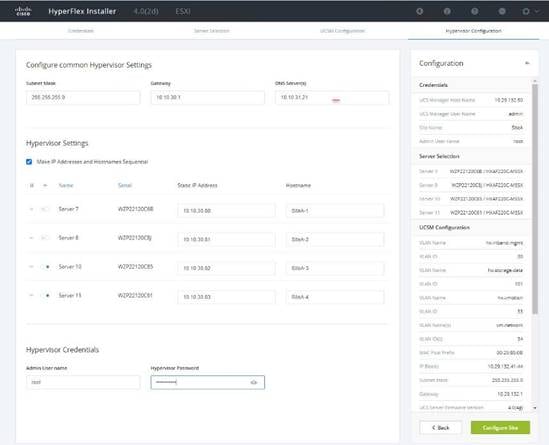Edit the Static IP Address for Server 7
The height and width of the screenshot is (445, 549).
point(226,211)
